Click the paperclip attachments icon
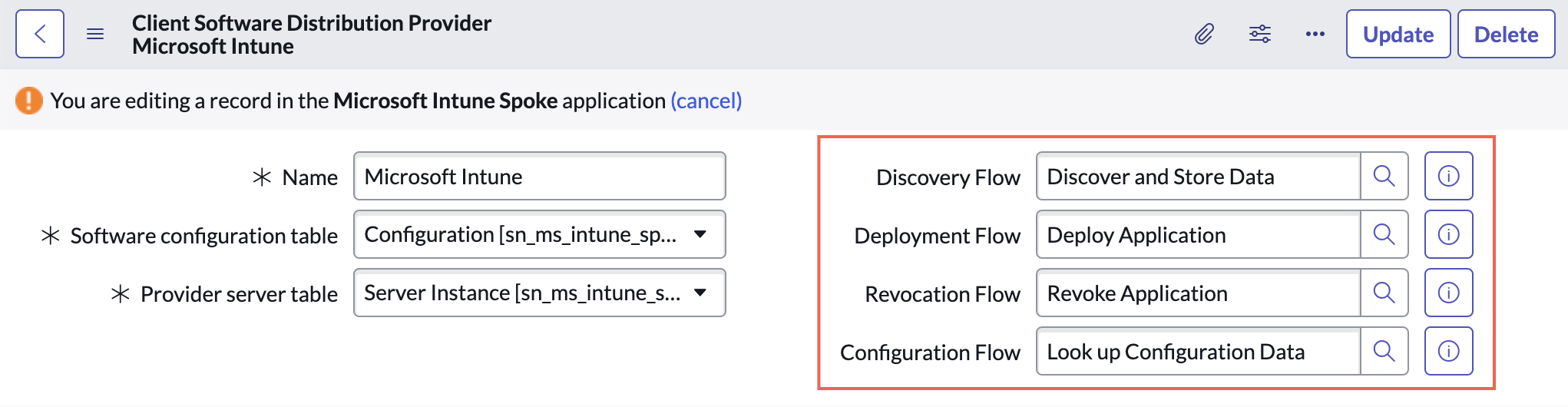 click(x=1204, y=34)
